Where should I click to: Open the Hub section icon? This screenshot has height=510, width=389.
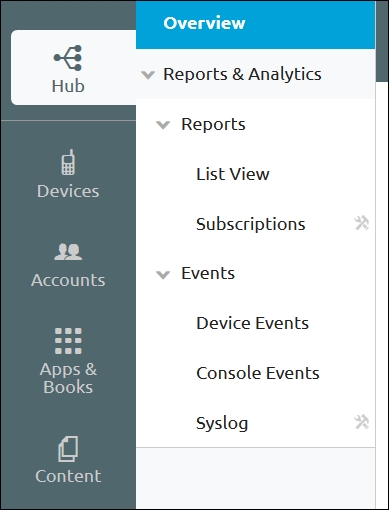click(x=68, y=58)
